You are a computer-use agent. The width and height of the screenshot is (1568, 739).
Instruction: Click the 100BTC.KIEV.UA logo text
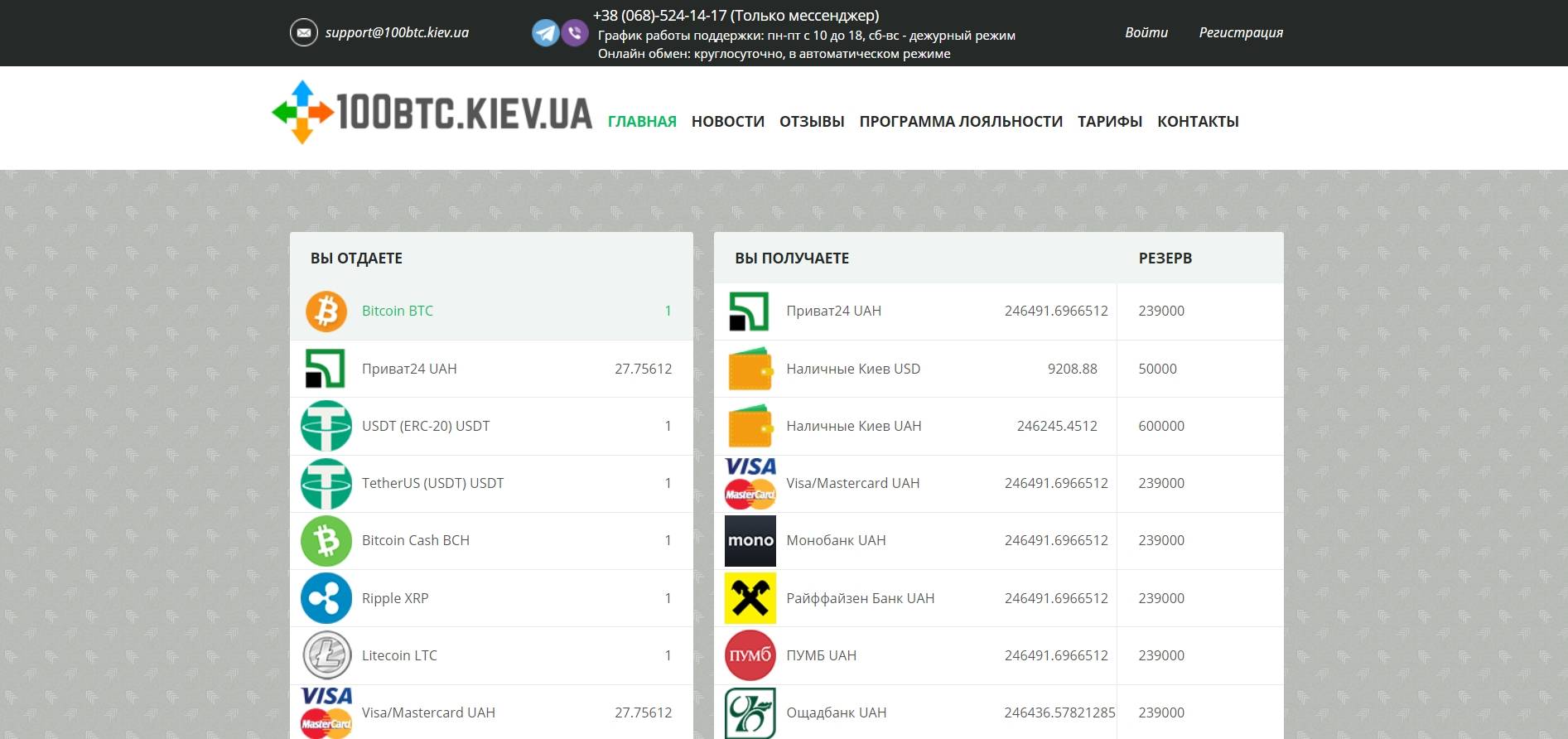point(464,114)
